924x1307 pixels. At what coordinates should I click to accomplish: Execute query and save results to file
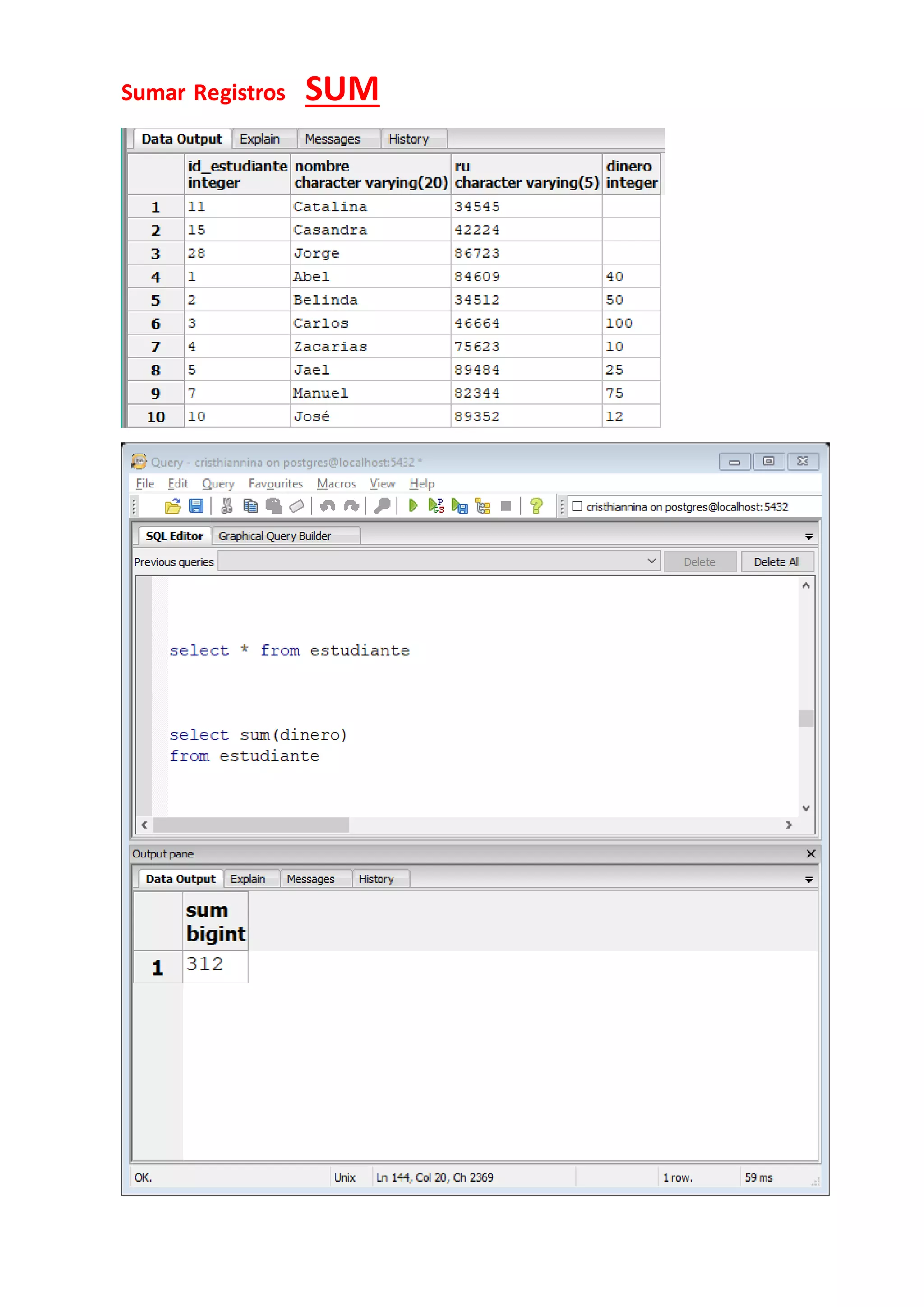point(459,506)
